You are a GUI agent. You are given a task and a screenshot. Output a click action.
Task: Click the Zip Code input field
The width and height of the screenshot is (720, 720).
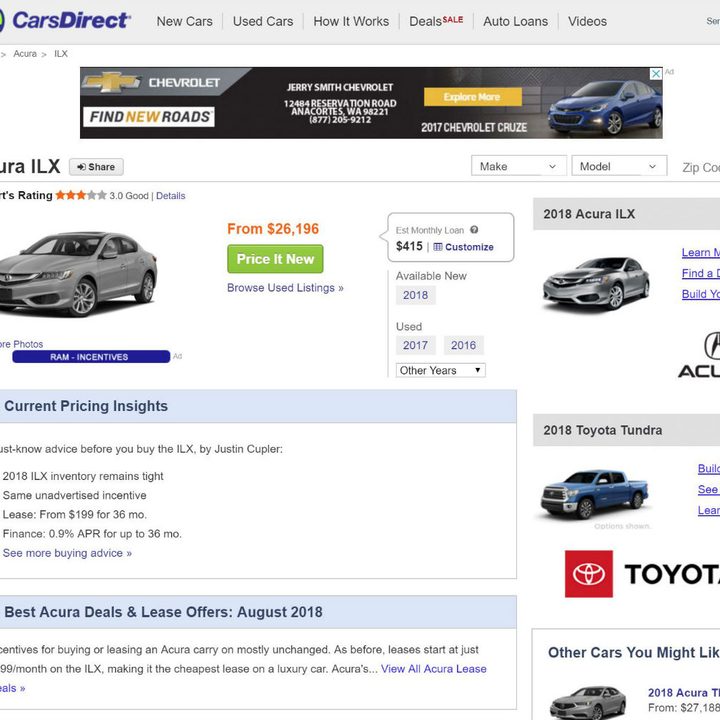701,167
